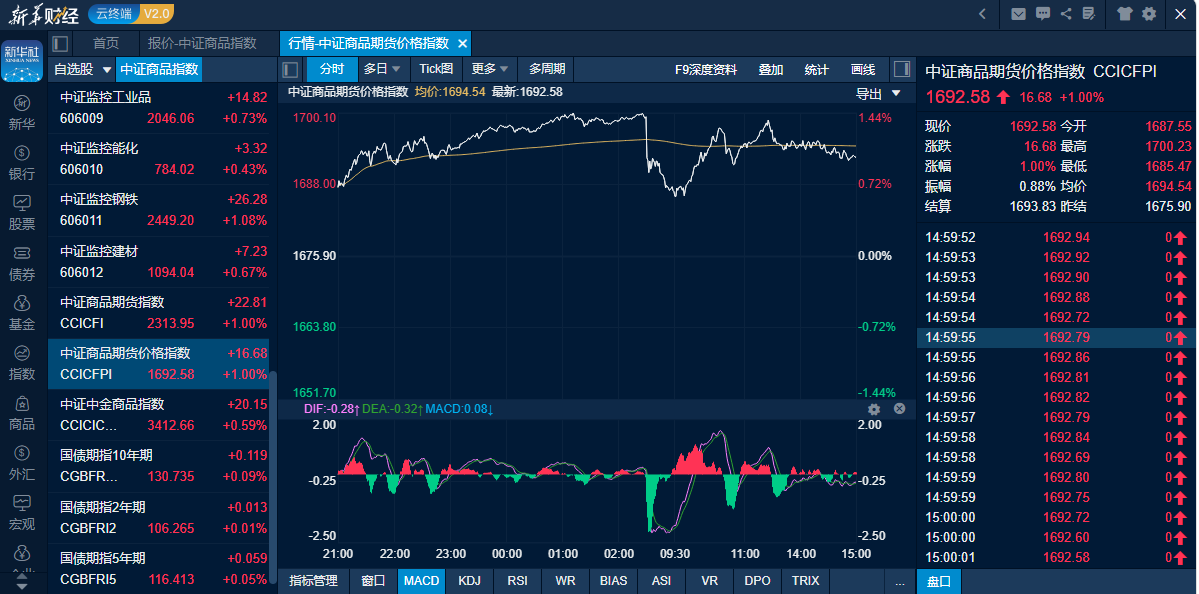Open MACD indicator settings gear
The image size is (1199, 594).
(874, 409)
